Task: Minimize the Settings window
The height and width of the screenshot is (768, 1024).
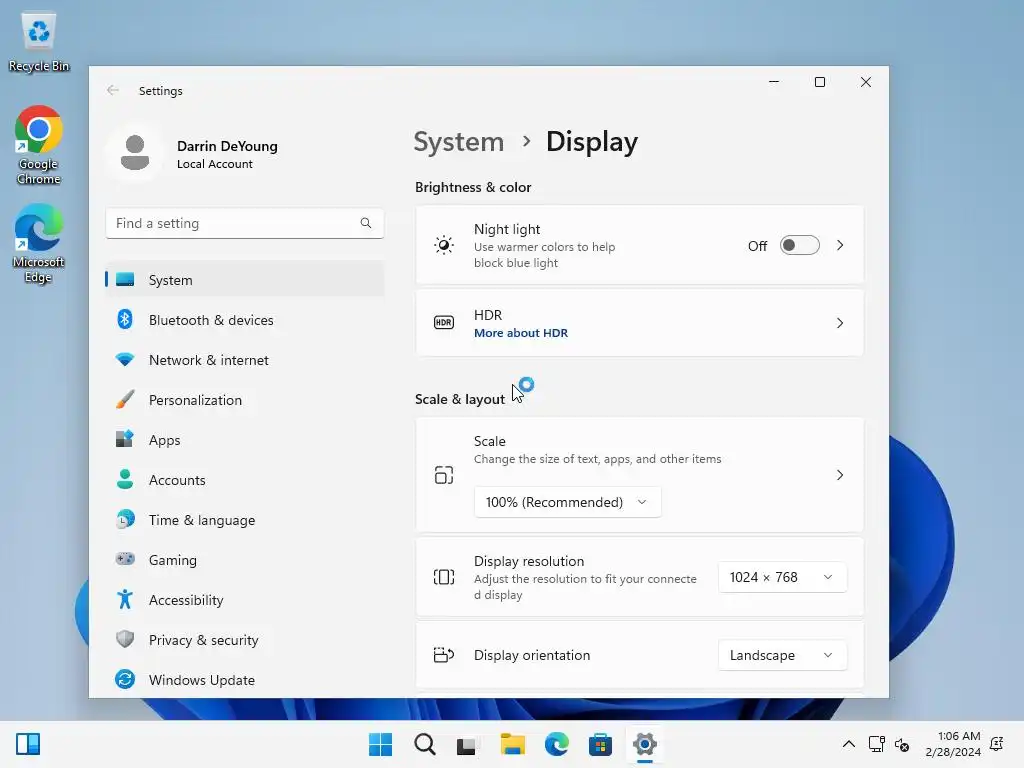Action: 774,82
